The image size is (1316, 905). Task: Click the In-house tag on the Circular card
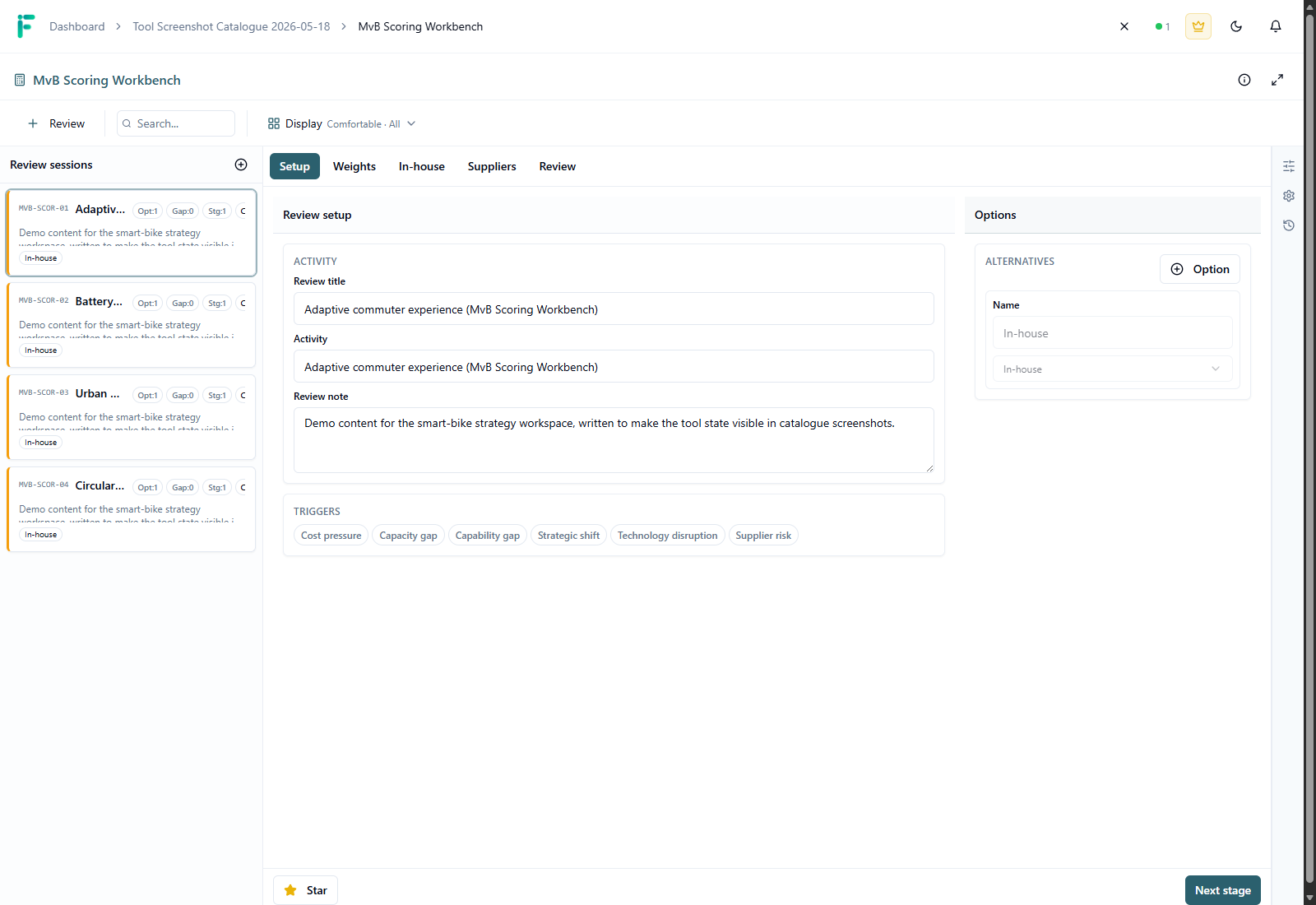41,535
